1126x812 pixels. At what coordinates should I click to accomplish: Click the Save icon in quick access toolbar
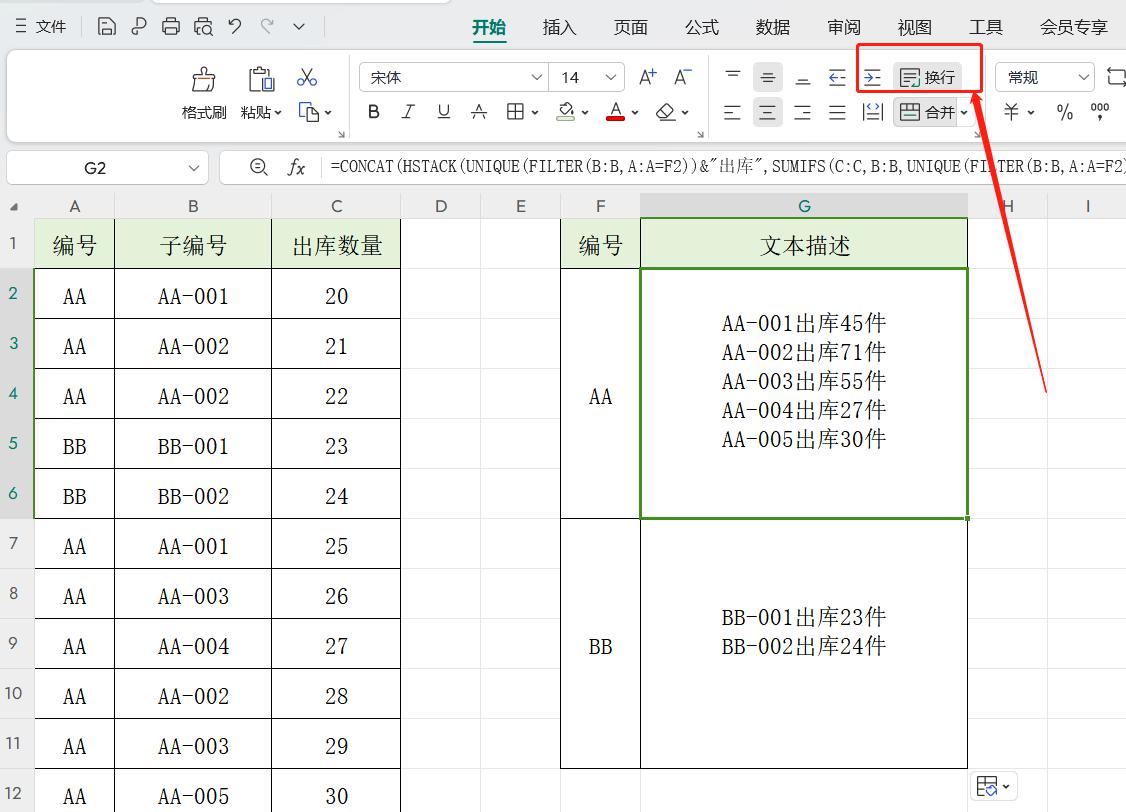click(x=106, y=27)
